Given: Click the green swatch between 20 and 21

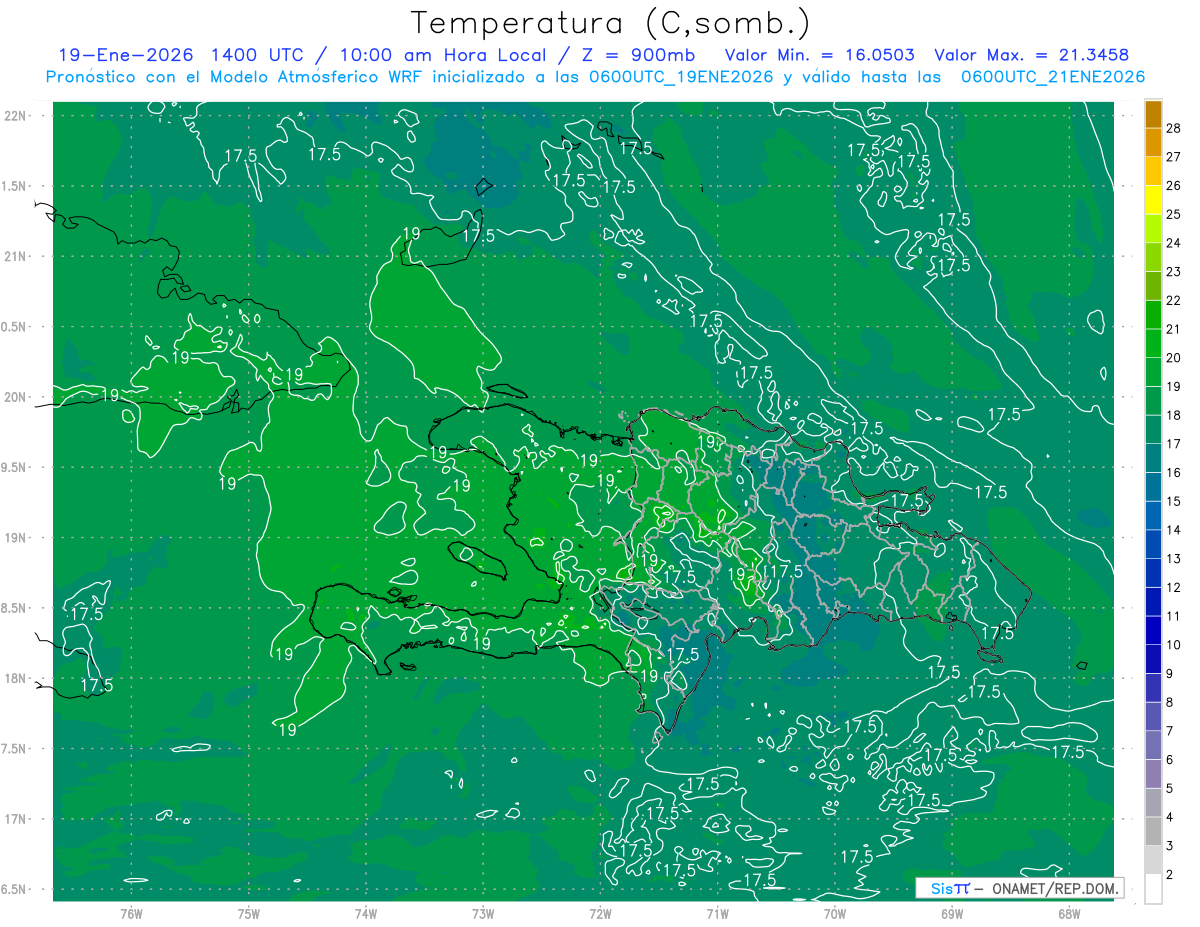Looking at the screenshot, I should 1153,343.
